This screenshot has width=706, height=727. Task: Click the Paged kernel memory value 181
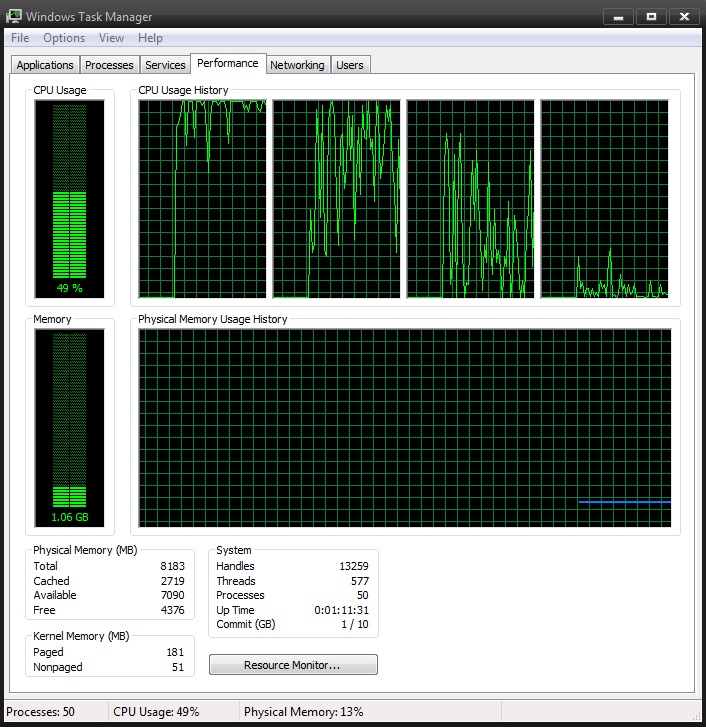tap(175, 652)
